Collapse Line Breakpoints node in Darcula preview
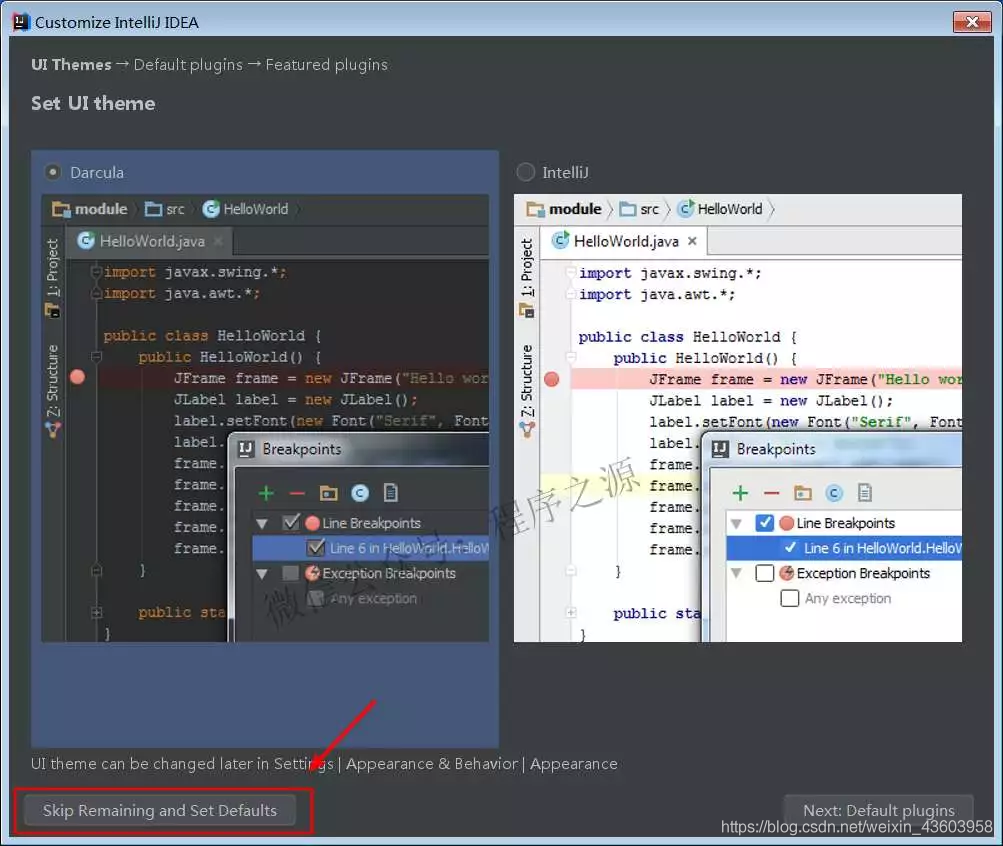Viewport: 1003px width, 846px height. (262, 524)
